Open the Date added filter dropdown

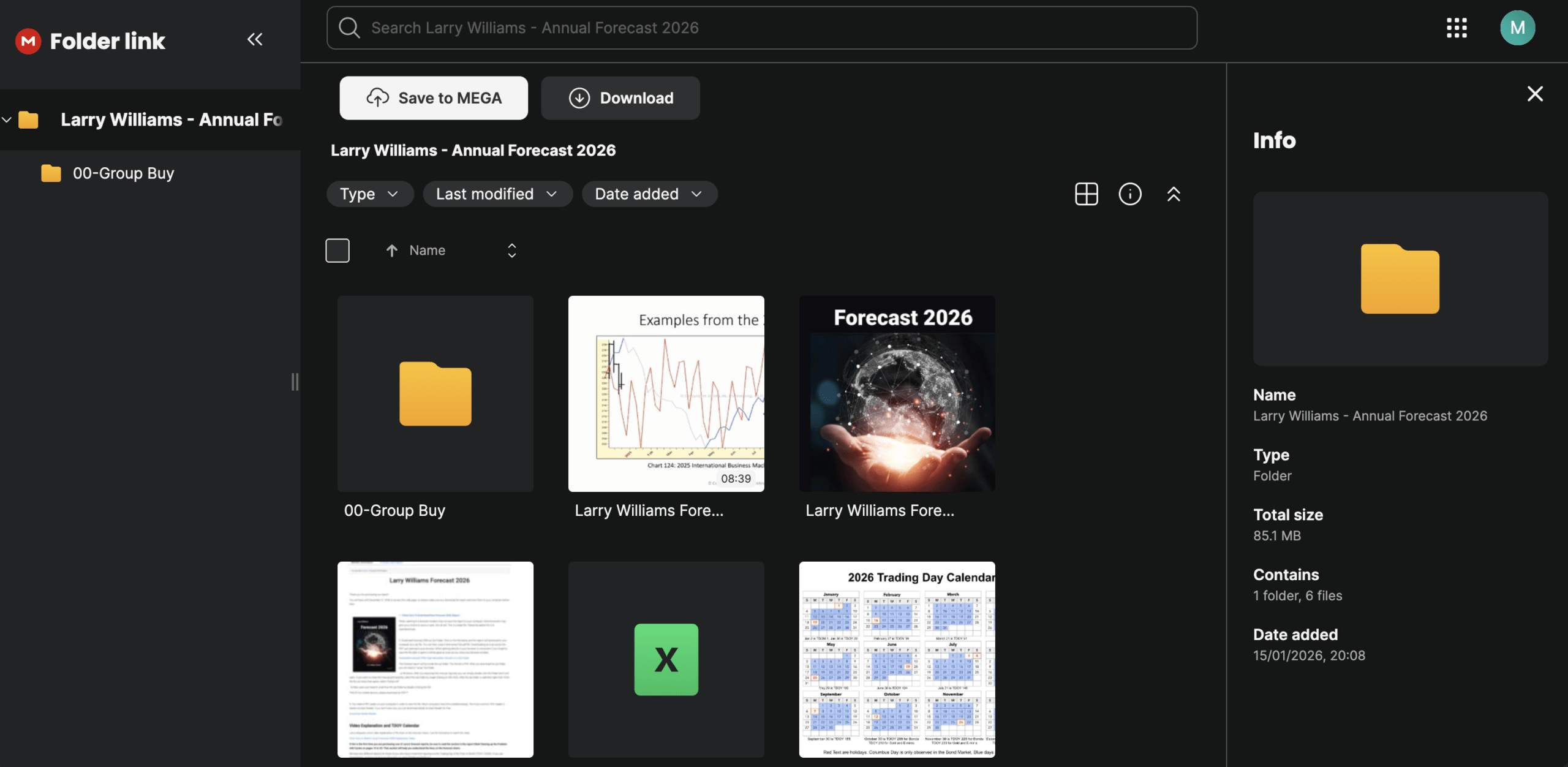click(x=649, y=194)
